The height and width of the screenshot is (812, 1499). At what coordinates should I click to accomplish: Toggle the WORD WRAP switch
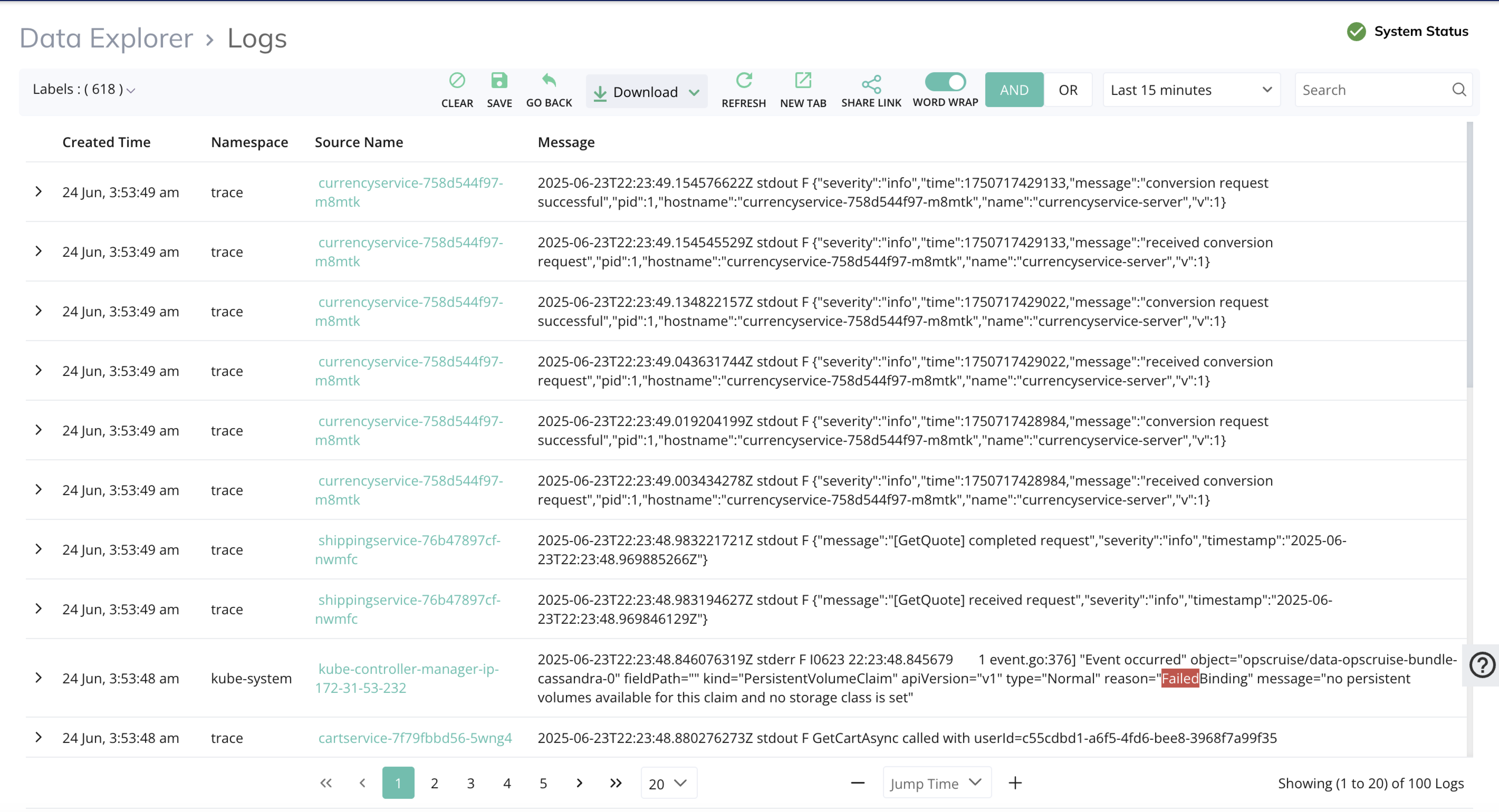pyautogui.click(x=946, y=81)
